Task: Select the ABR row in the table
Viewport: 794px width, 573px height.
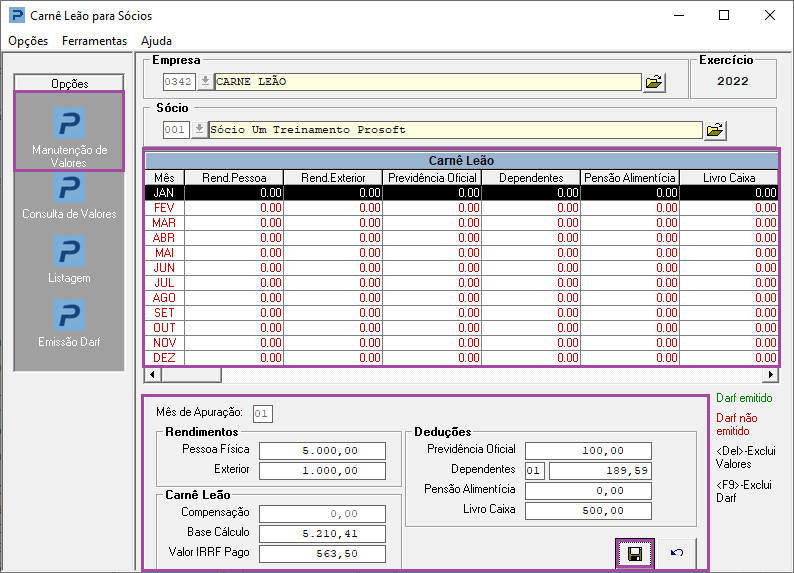Action: click(x=461, y=238)
